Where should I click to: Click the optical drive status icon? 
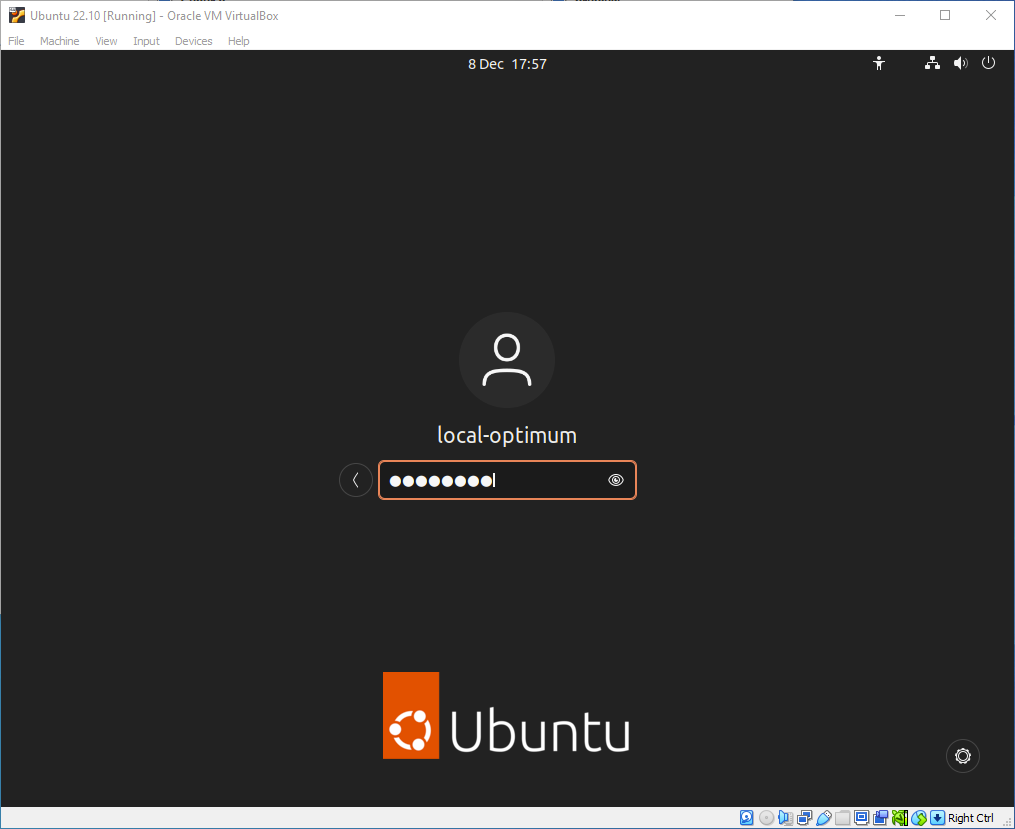point(766,818)
